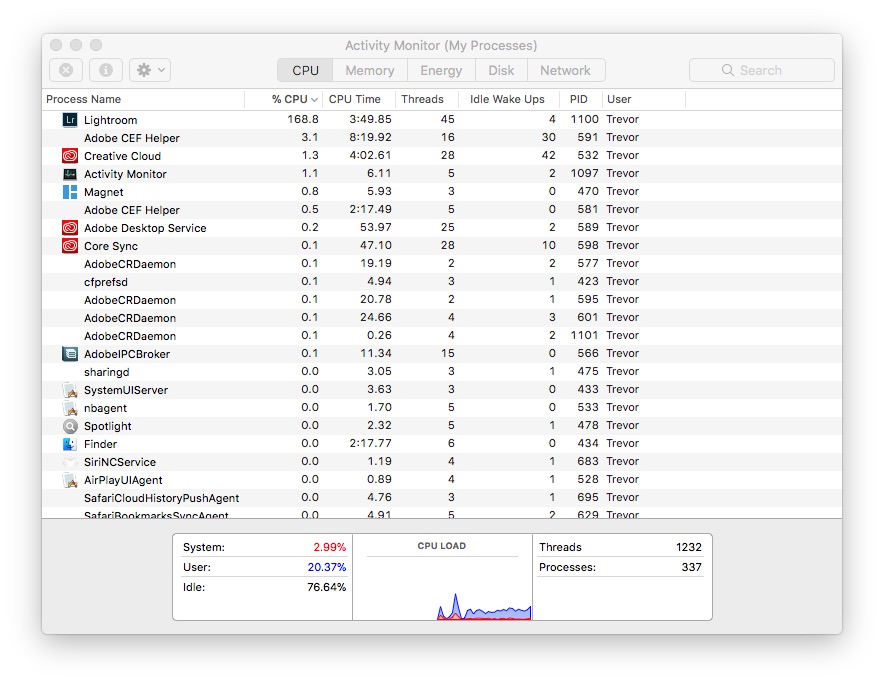The image size is (884, 684).
Task: Click the Adobe Desktop Service icon
Action: (70, 228)
